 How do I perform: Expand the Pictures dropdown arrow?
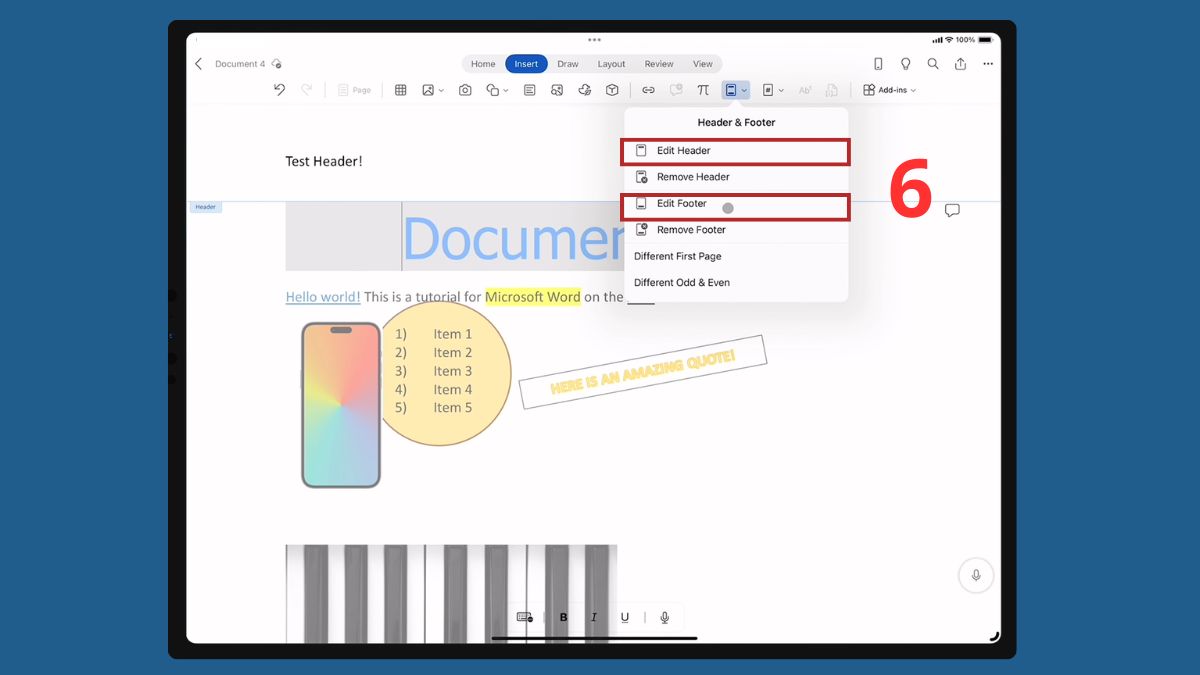pos(441,91)
